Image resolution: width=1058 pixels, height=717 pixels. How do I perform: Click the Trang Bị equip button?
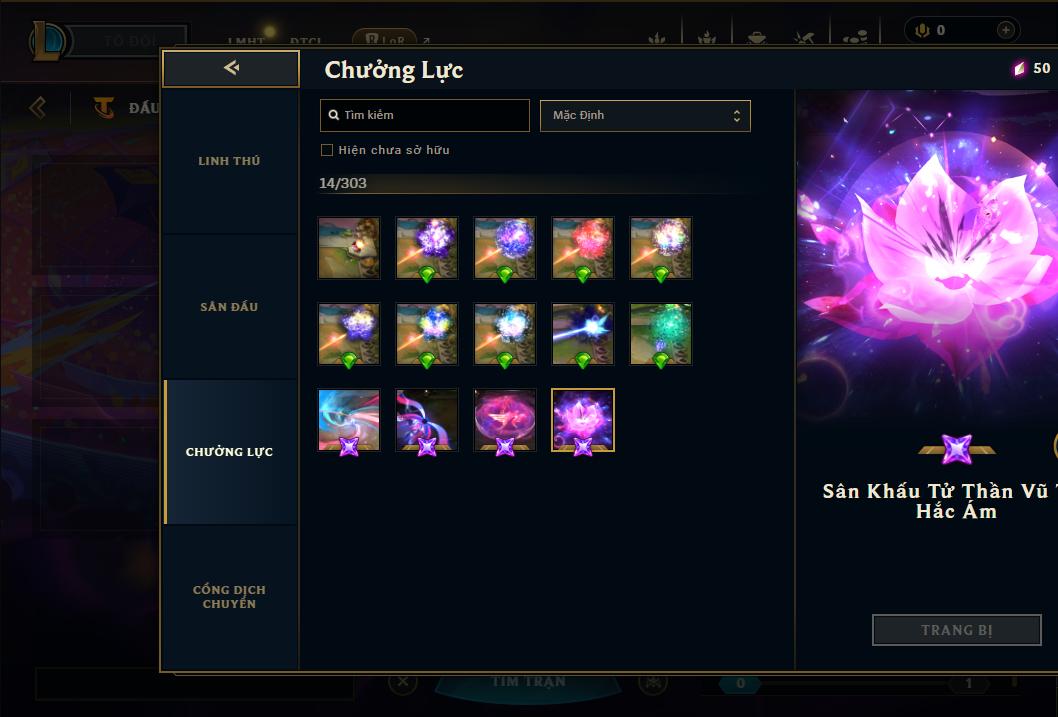pyautogui.click(x=956, y=630)
